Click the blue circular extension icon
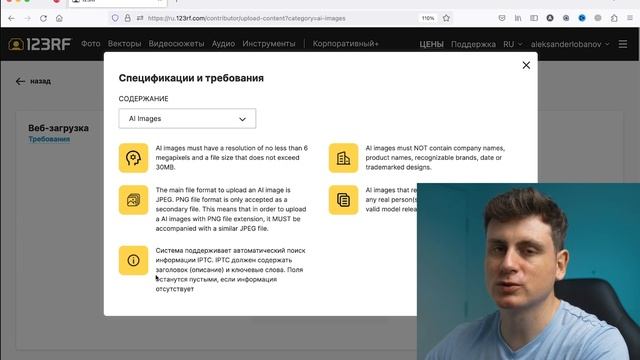The image size is (640, 360). point(582,18)
